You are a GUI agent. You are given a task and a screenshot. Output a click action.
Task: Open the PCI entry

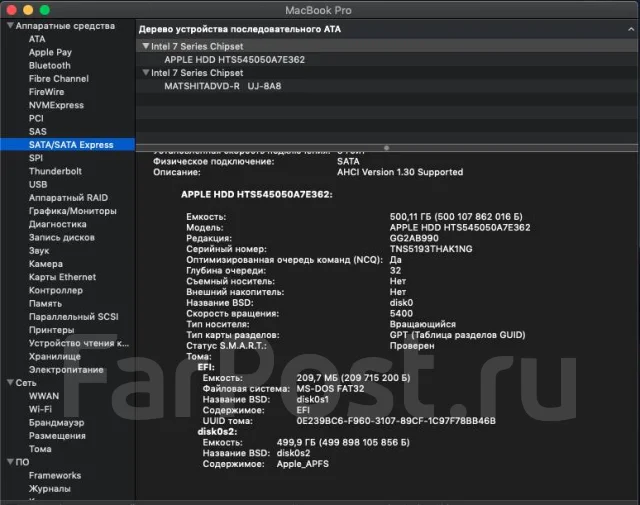36,118
